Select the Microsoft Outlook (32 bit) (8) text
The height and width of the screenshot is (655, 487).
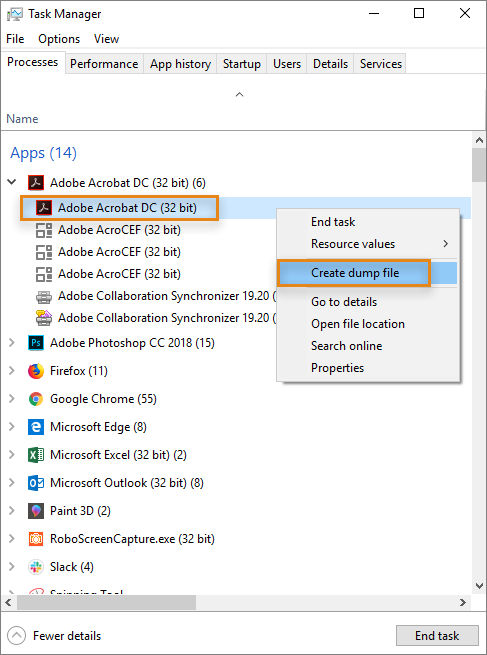click(127, 483)
